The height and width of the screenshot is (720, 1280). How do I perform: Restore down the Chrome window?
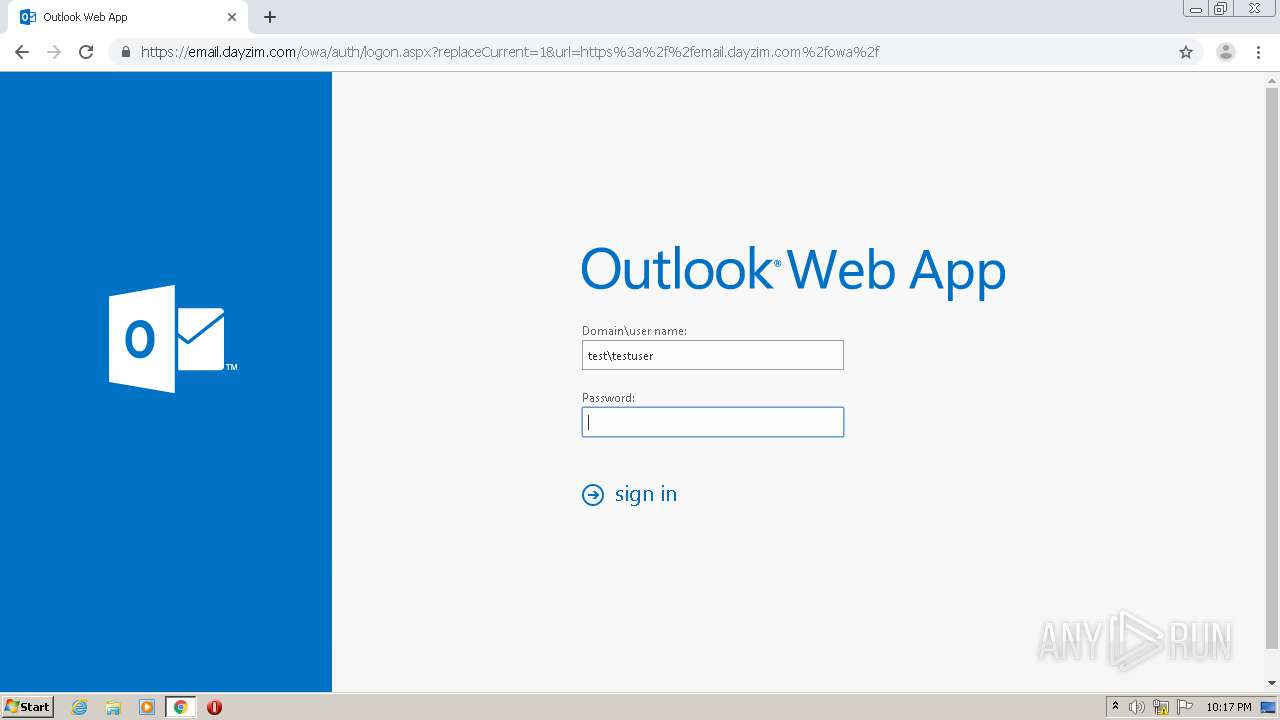[x=1221, y=9]
